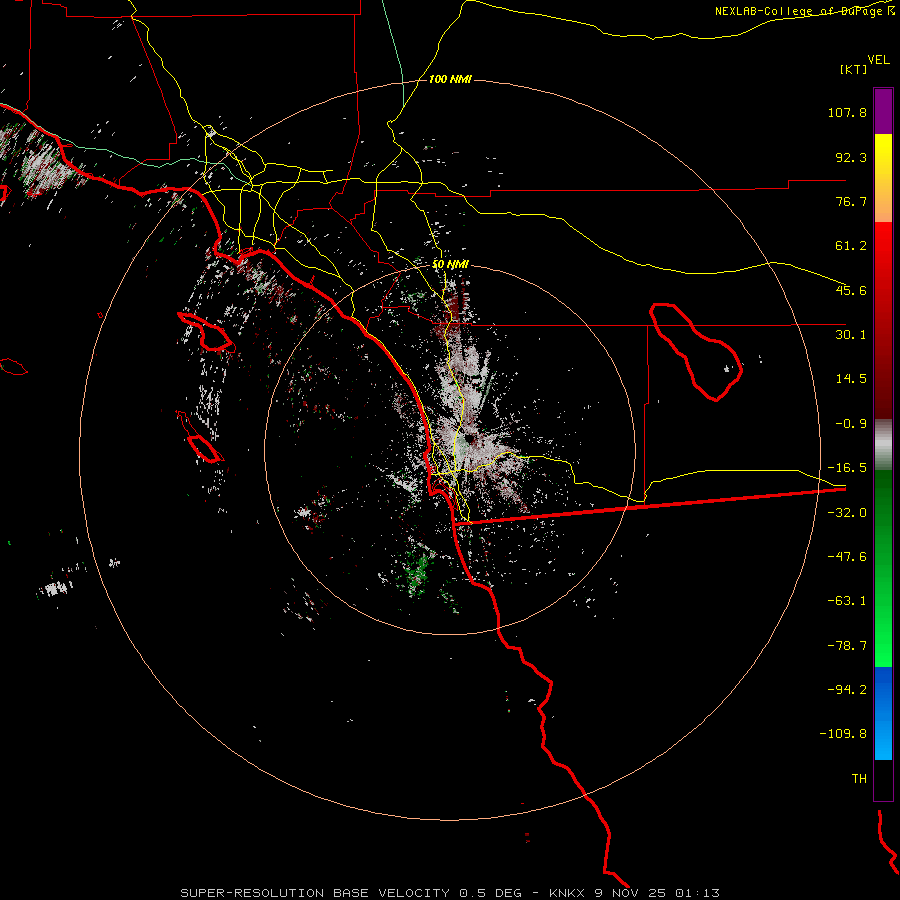Click the -94.2 legend value
The width and height of the screenshot is (900, 900).
point(847,689)
